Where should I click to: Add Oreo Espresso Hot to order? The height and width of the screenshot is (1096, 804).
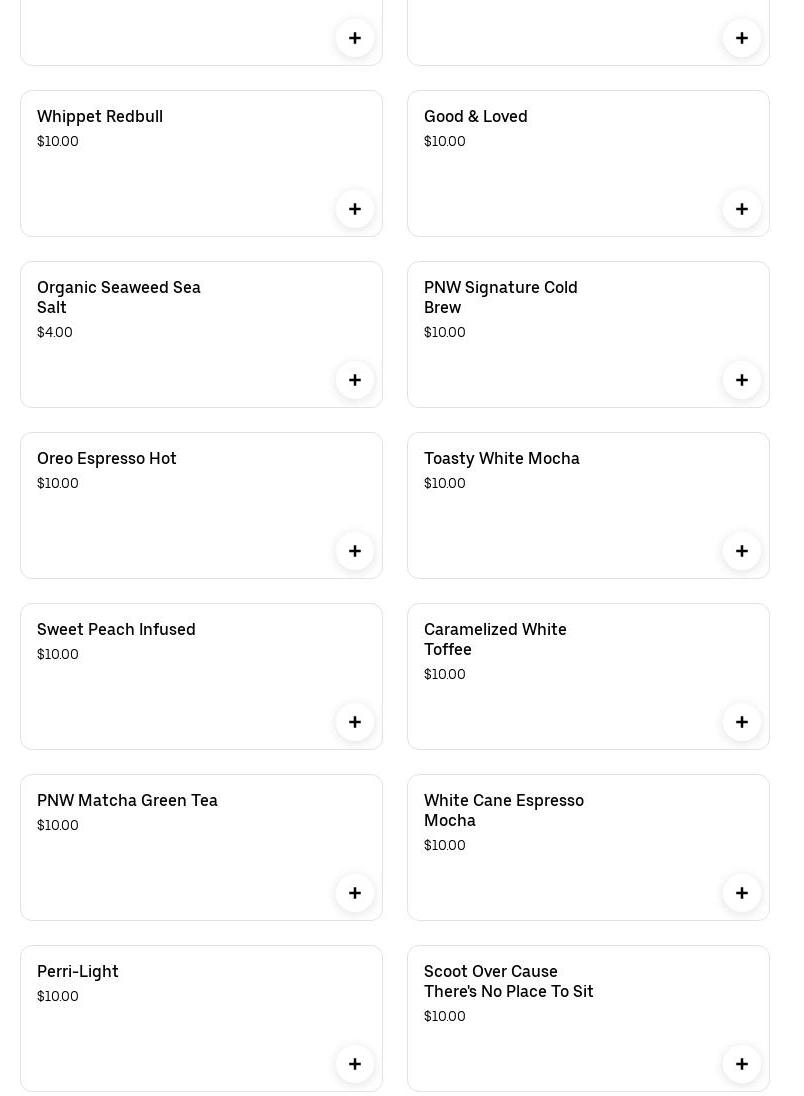pyautogui.click(x=355, y=551)
